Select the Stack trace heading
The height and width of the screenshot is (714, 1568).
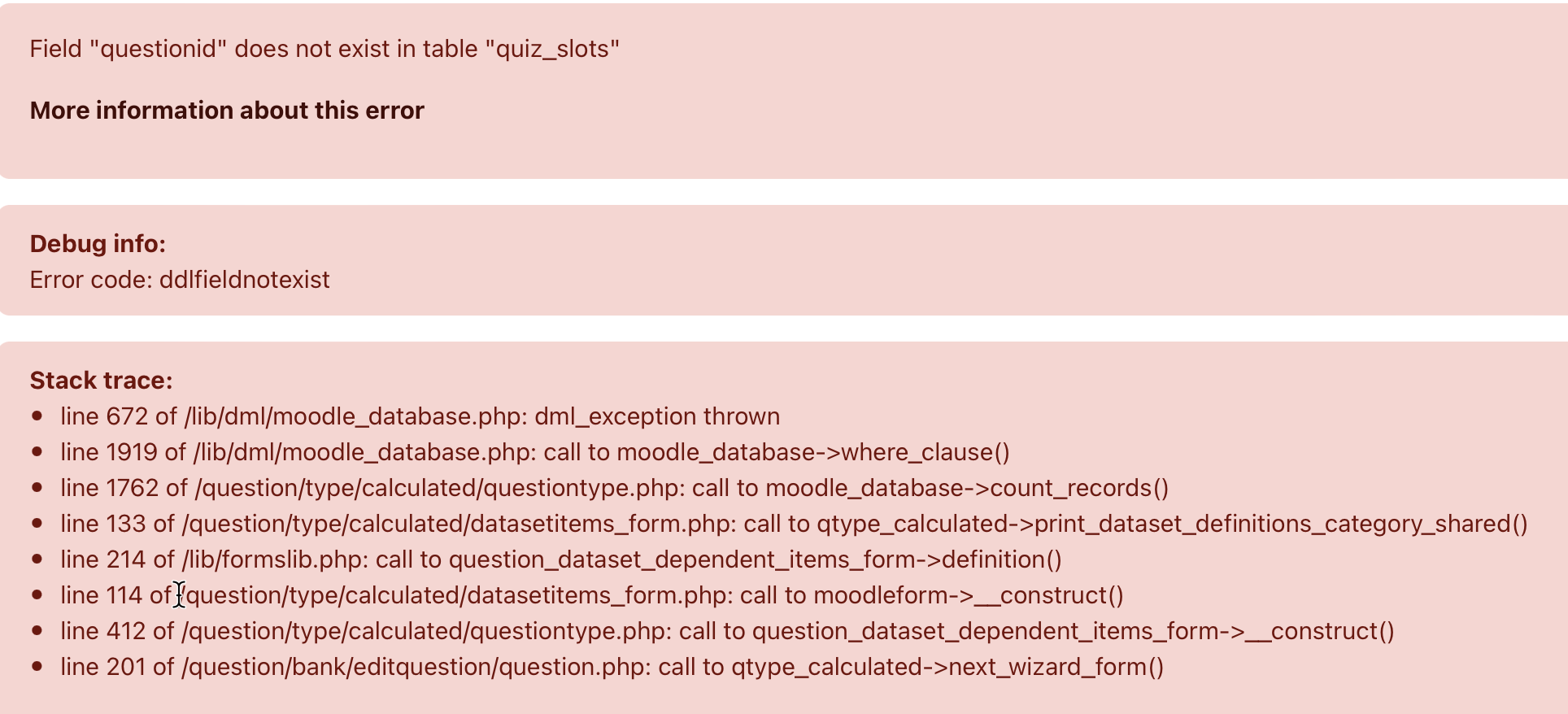pyautogui.click(x=101, y=381)
